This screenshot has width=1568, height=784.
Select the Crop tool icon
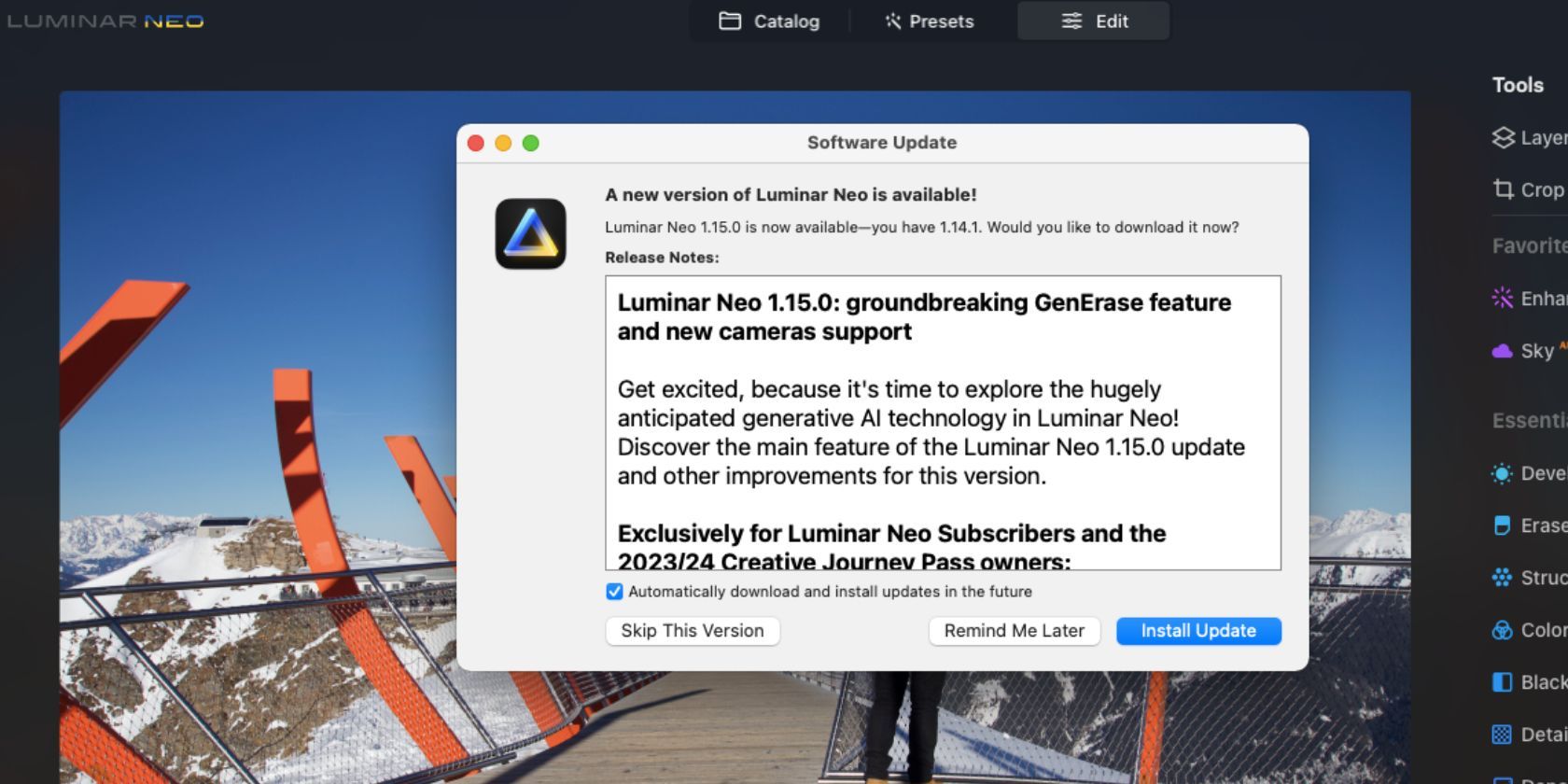click(x=1503, y=189)
